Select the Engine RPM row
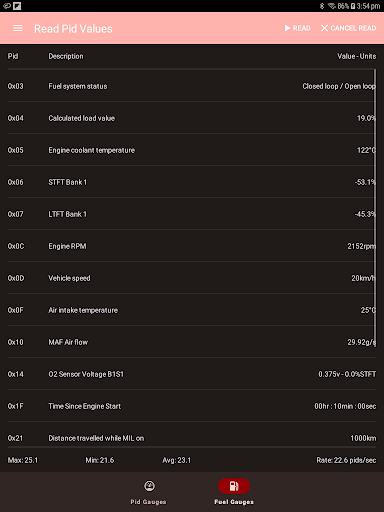Viewport: 384px width, 512px height. tap(192, 246)
